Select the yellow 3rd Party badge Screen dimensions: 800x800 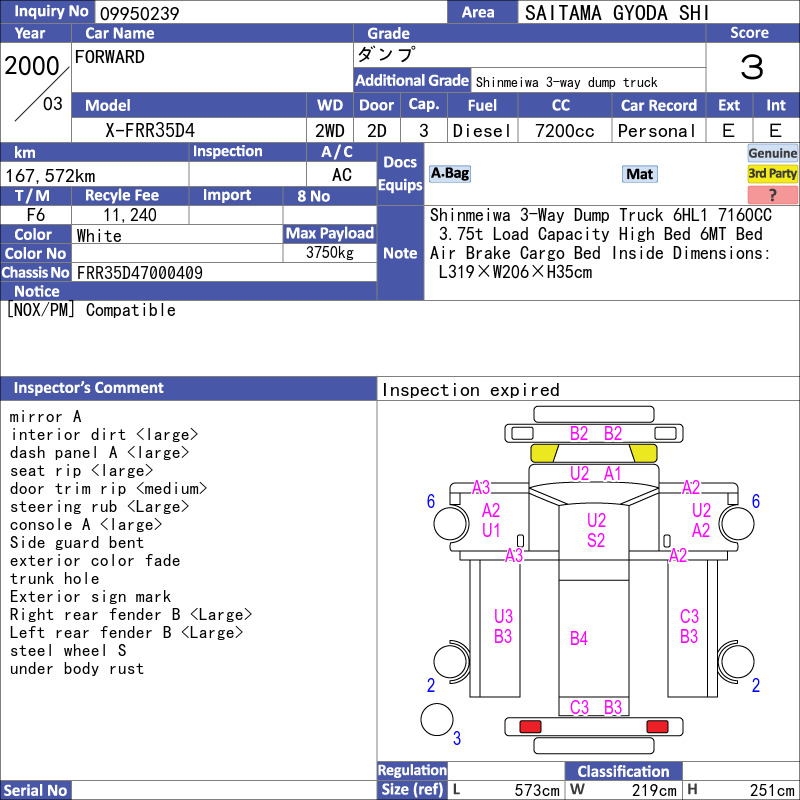(772, 173)
